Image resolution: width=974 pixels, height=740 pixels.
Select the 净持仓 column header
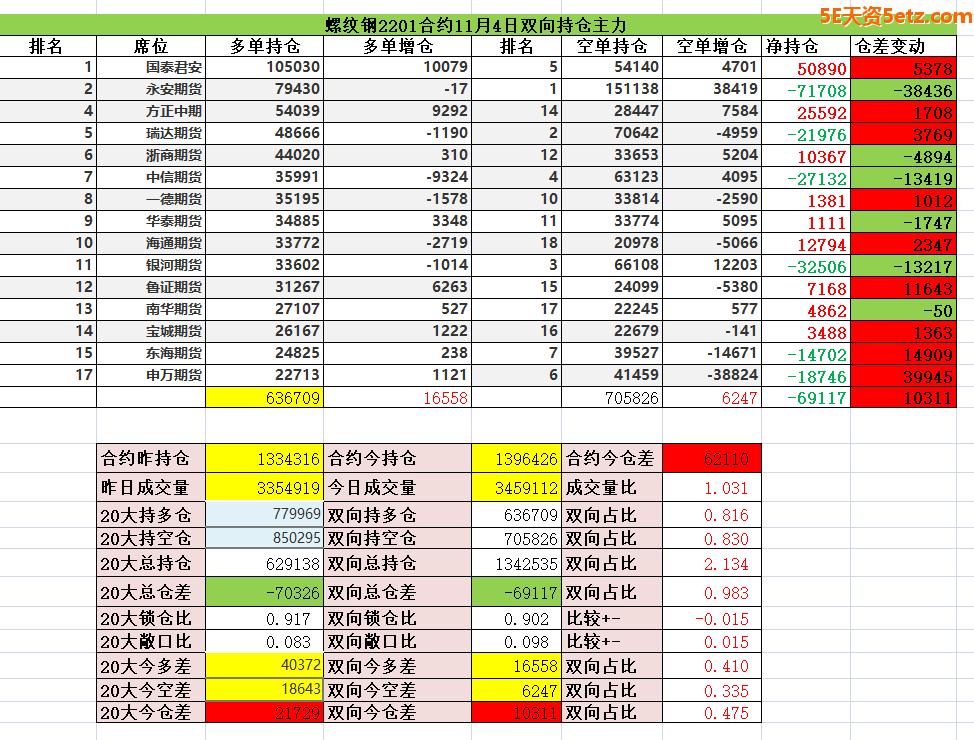coord(806,46)
